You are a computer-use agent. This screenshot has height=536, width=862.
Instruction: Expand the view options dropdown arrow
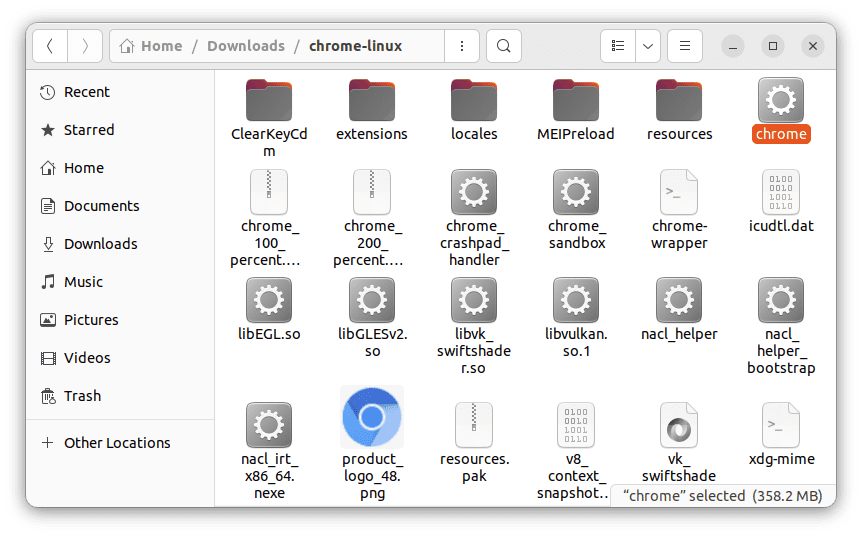648,46
